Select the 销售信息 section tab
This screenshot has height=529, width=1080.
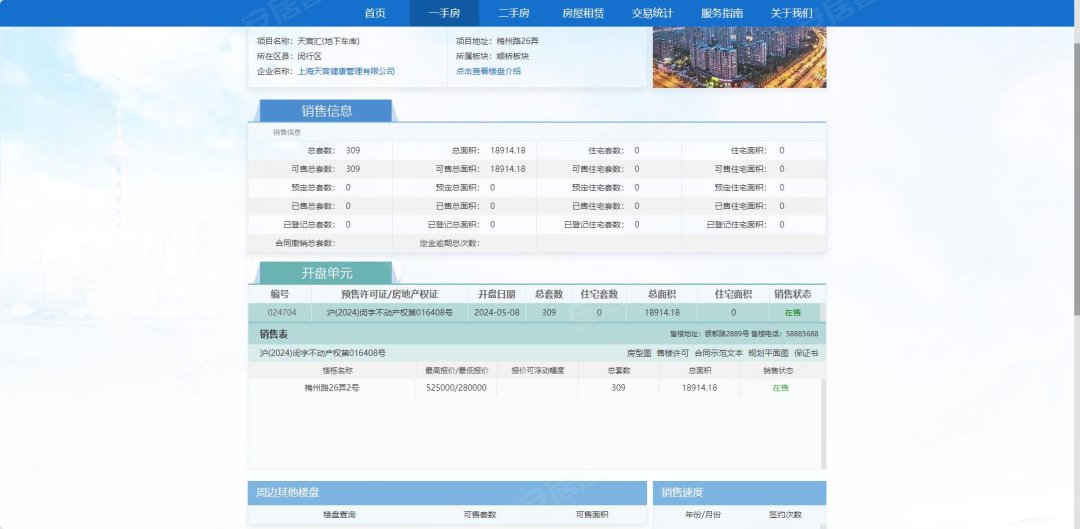[327, 111]
